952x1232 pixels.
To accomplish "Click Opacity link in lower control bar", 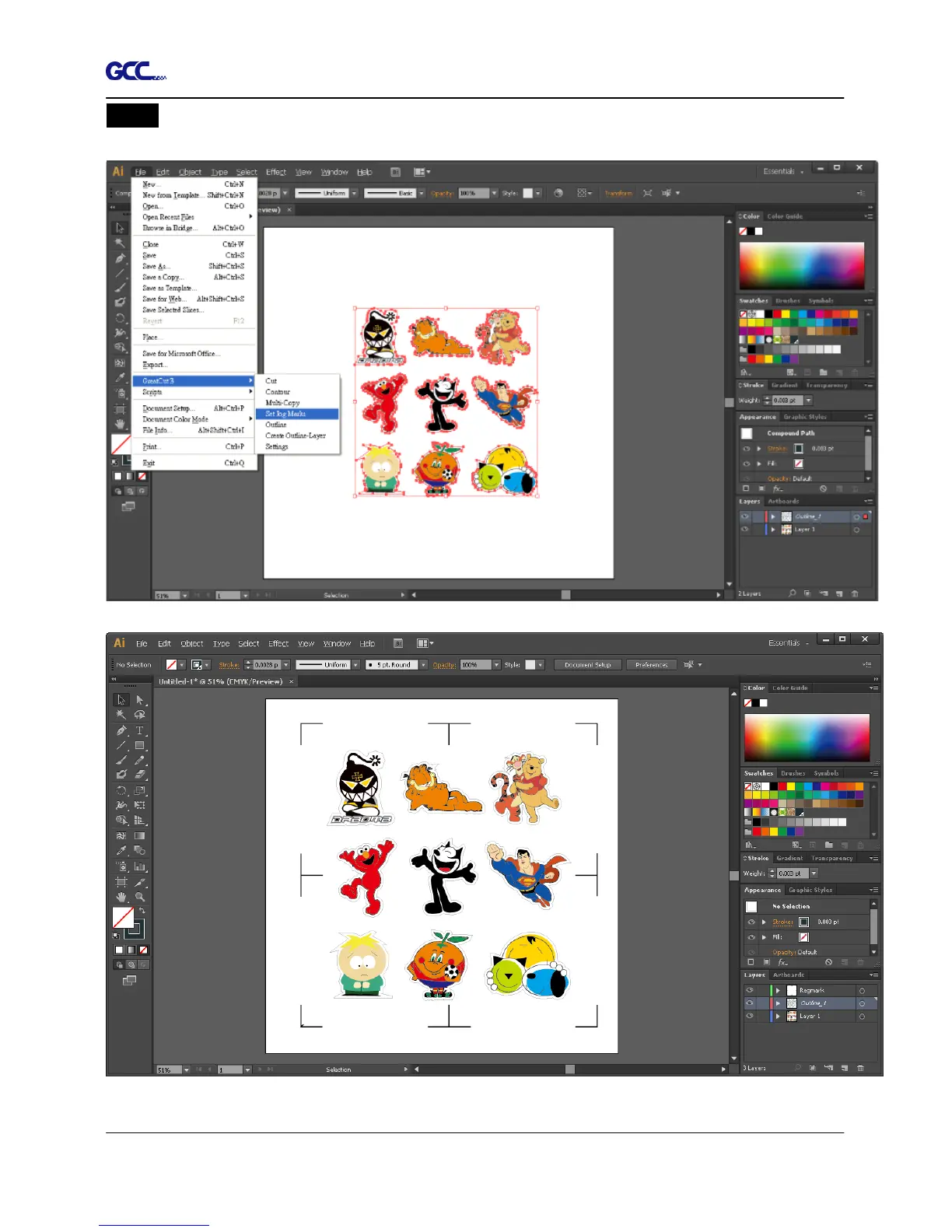I will tap(444, 665).
